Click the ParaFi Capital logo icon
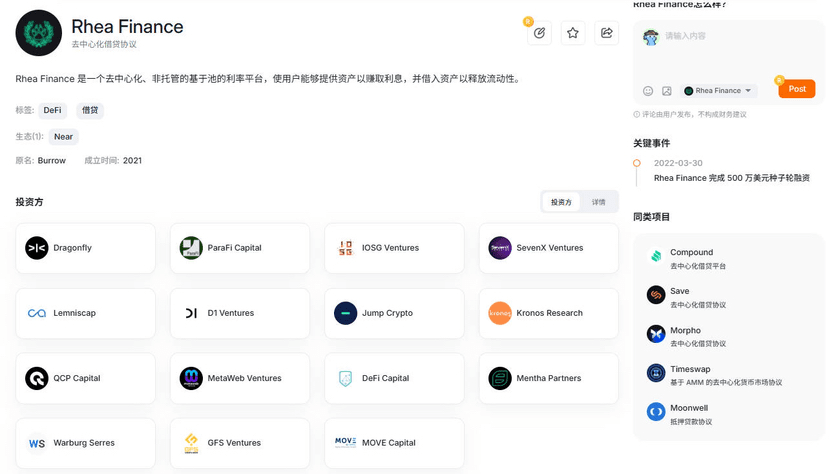 [x=191, y=248]
